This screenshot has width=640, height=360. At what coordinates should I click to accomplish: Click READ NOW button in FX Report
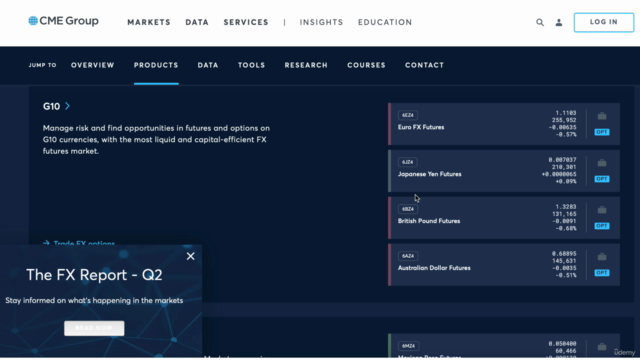tap(94, 328)
